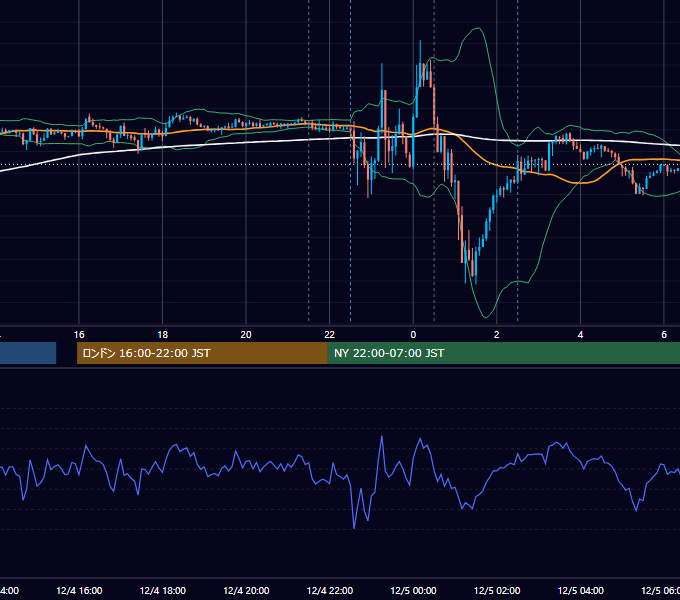Click the 12/4 18:00 time label

[163, 590]
